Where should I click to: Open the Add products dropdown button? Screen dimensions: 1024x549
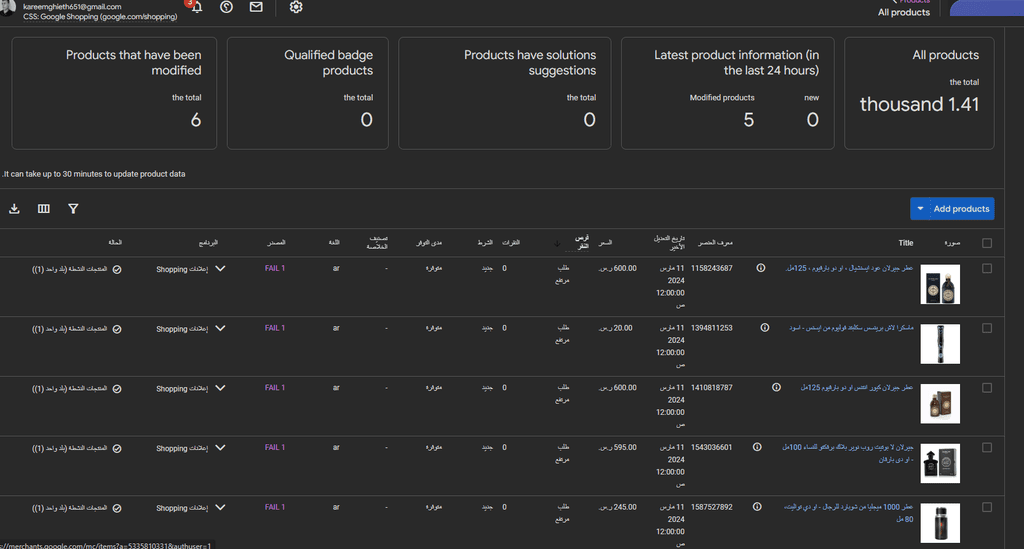click(952, 209)
